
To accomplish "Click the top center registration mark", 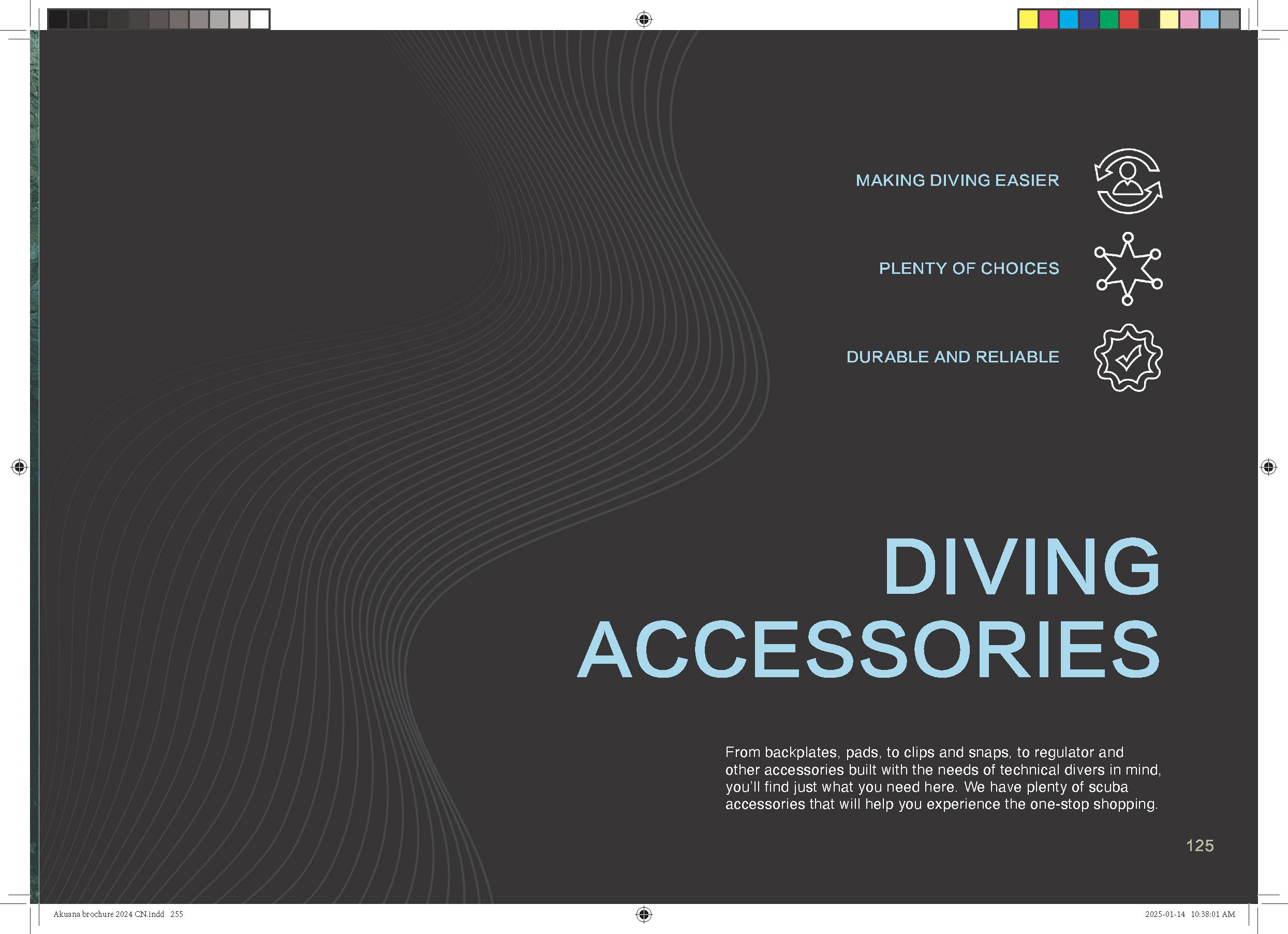I will (643, 19).
